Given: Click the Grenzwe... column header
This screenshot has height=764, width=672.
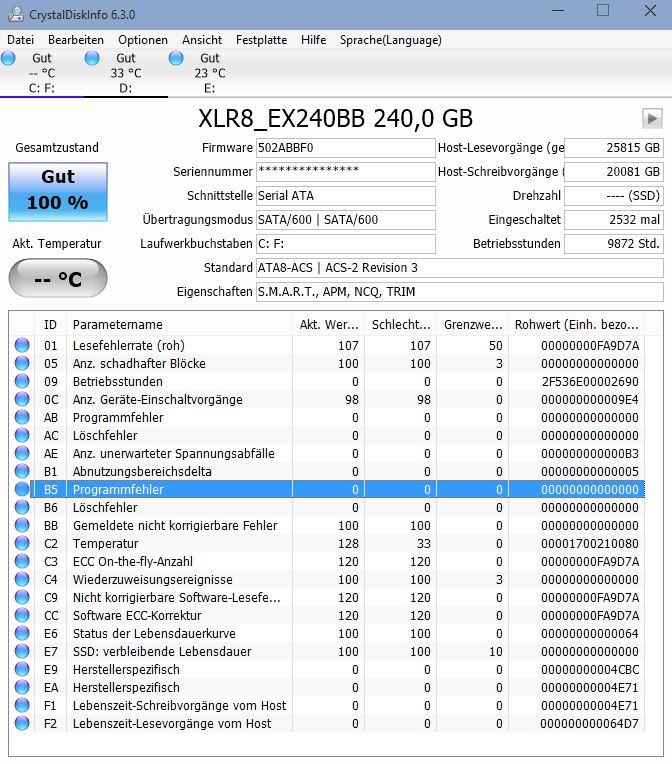Looking at the screenshot, I should [473, 325].
